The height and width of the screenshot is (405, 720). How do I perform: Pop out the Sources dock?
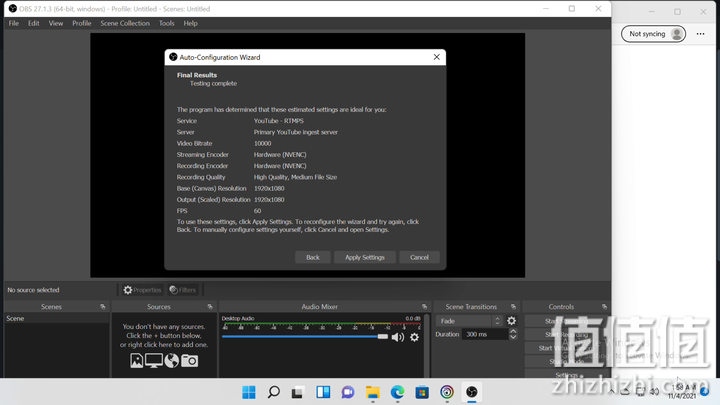coord(210,307)
